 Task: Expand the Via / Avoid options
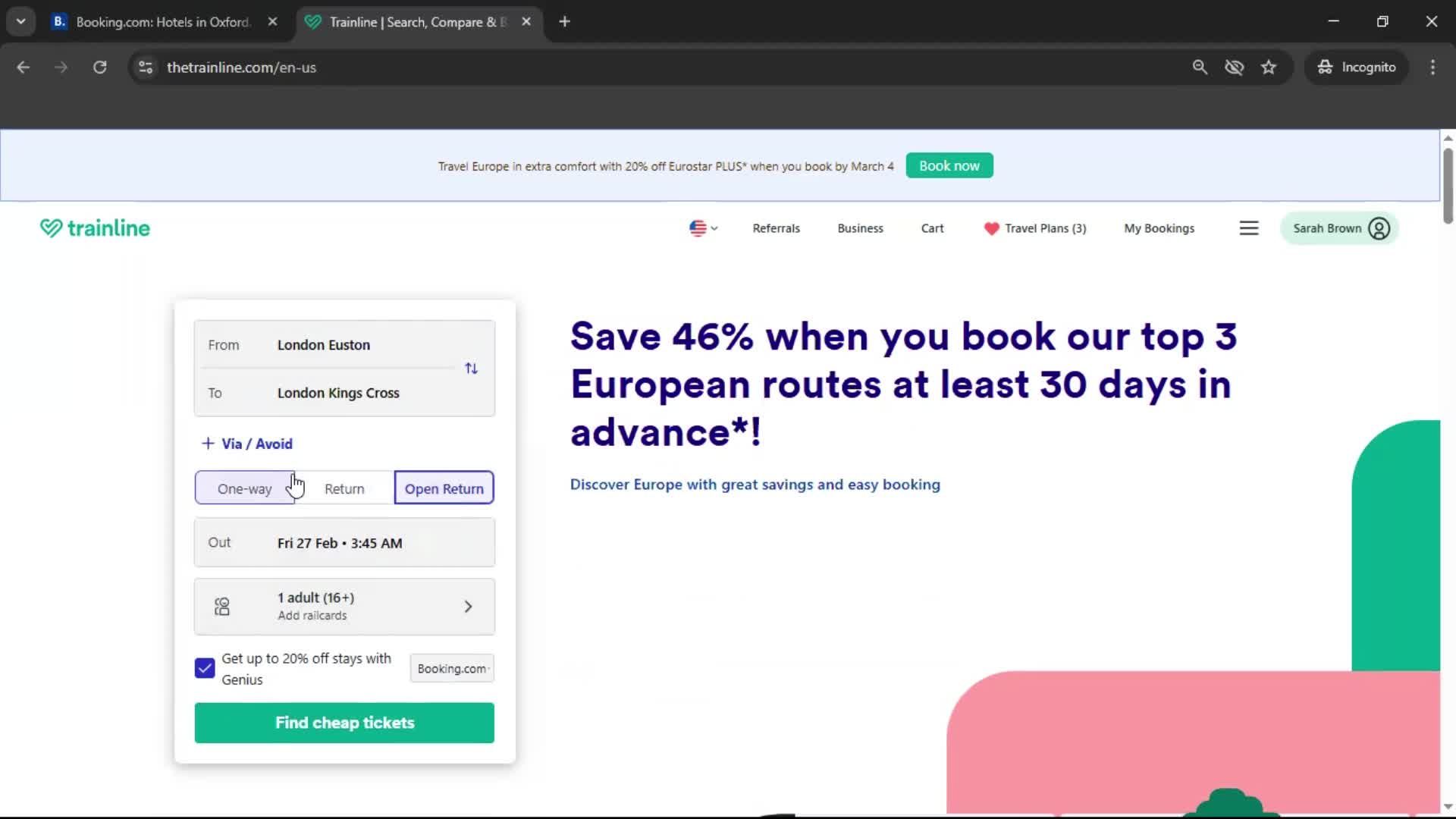tap(246, 444)
